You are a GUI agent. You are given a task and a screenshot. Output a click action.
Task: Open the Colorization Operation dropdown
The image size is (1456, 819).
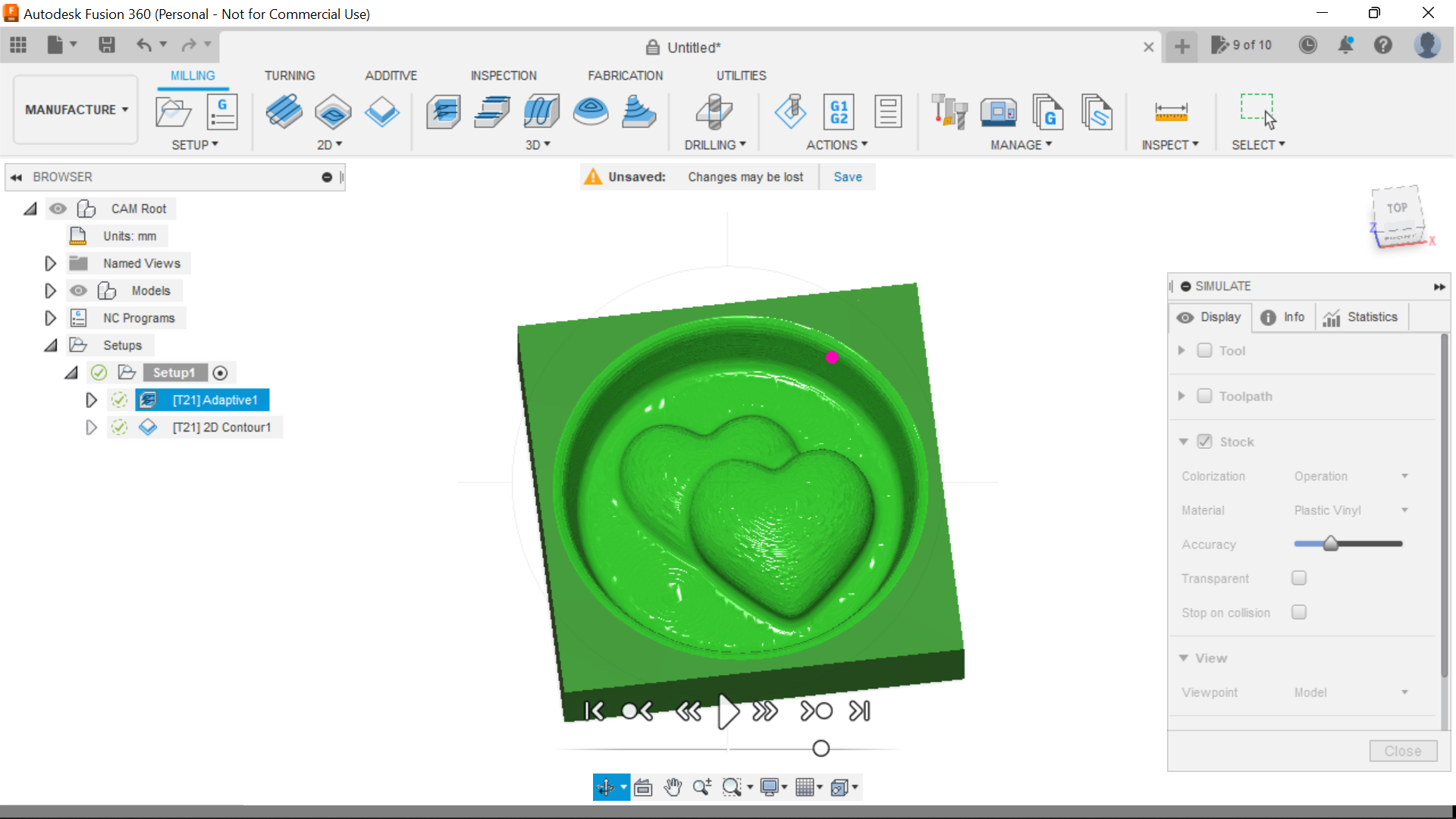coord(1351,476)
